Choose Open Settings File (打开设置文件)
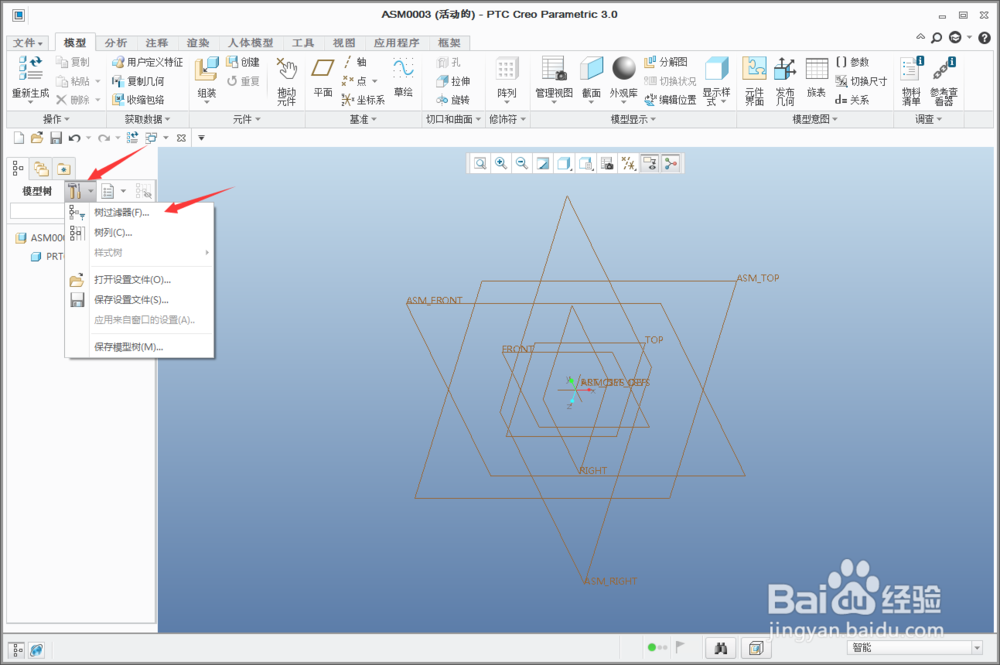This screenshot has width=1000, height=665. point(140,280)
